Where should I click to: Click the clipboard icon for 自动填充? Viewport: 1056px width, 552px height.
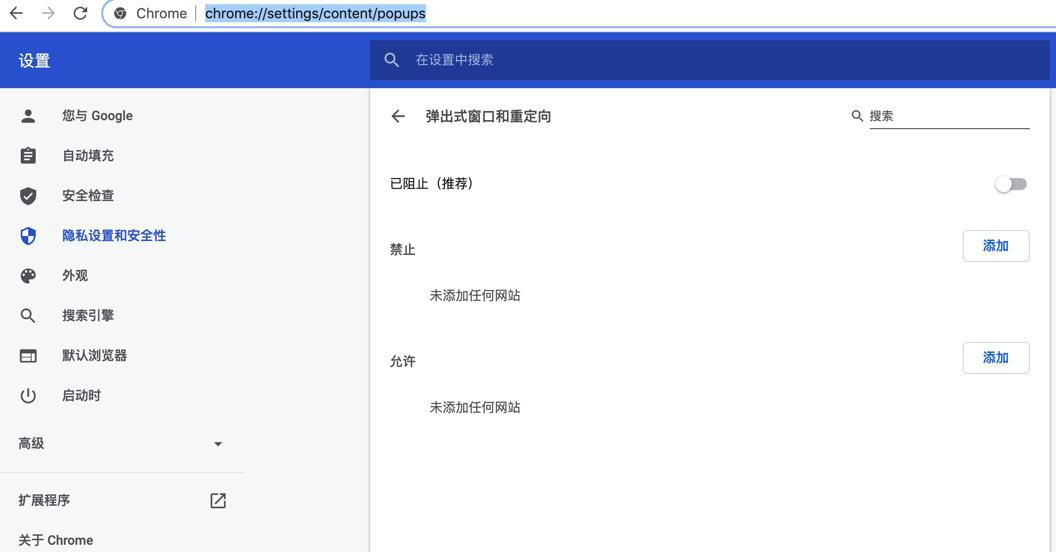pyautogui.click(x=28, y=156)
